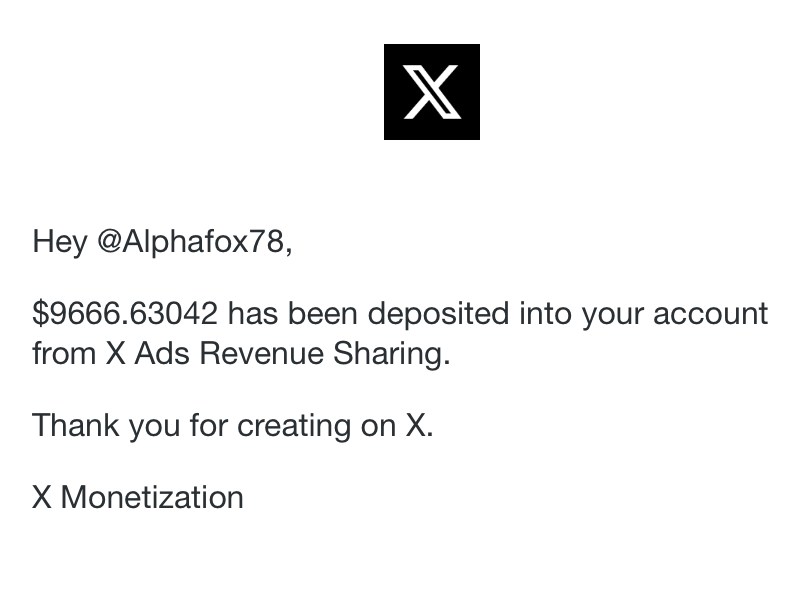804x602 pixels.
Task: Click the word "Hey" in the greeting
Action: pyautogui.click(x=60, y=242)
